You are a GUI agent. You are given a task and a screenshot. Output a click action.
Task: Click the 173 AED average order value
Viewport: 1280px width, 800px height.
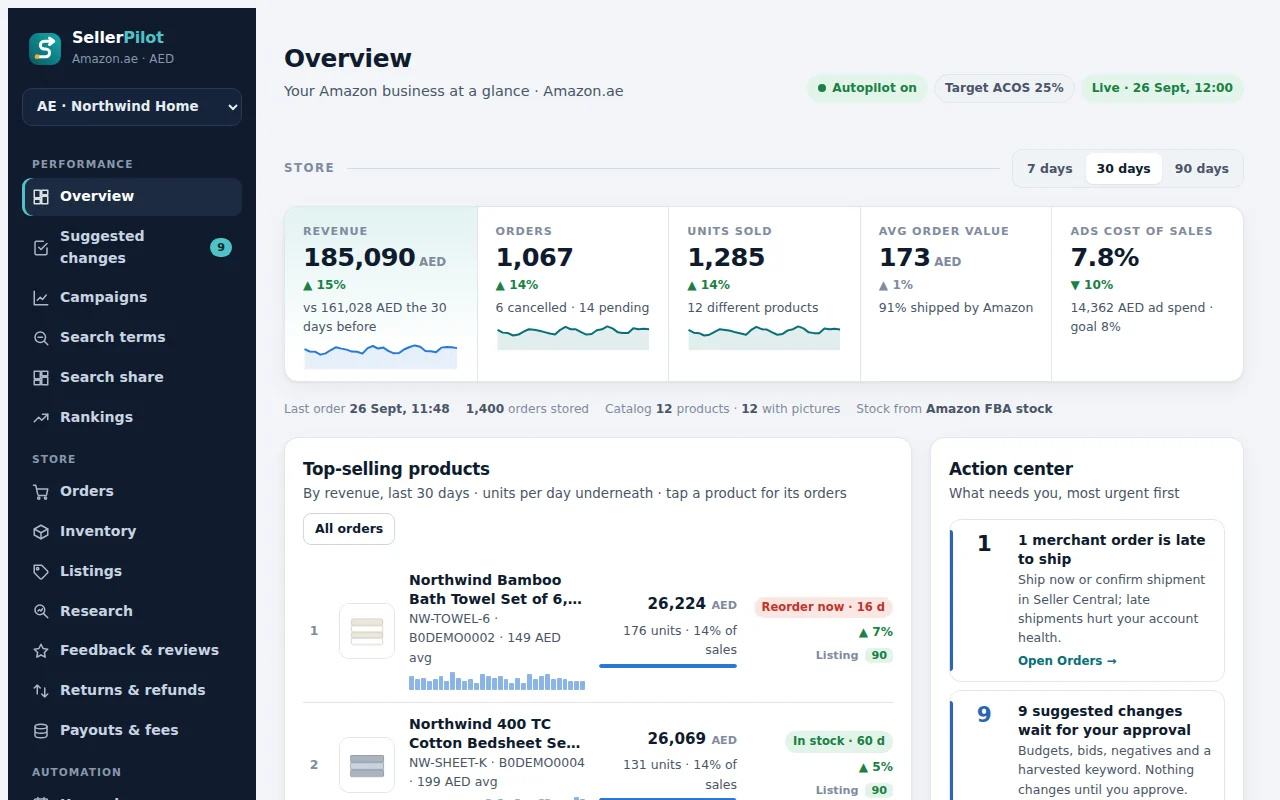(920, 258)
